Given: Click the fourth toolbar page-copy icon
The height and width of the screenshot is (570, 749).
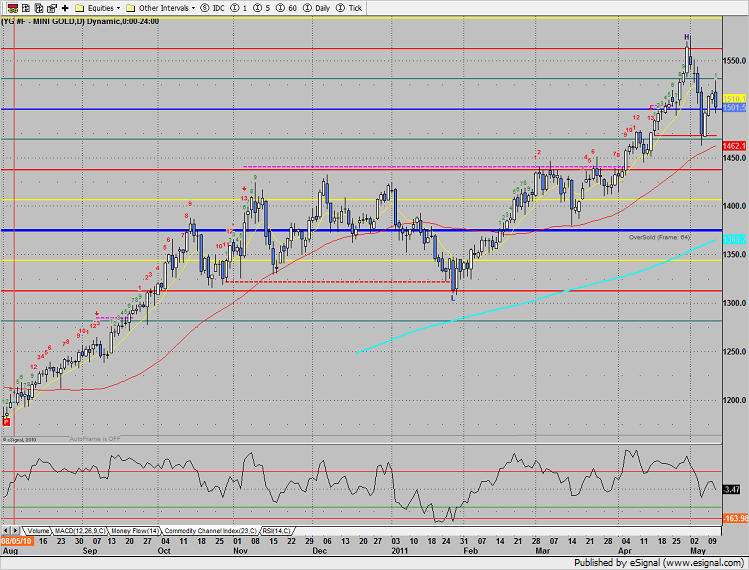Looking at the screenshot, I should coord(52,8).
